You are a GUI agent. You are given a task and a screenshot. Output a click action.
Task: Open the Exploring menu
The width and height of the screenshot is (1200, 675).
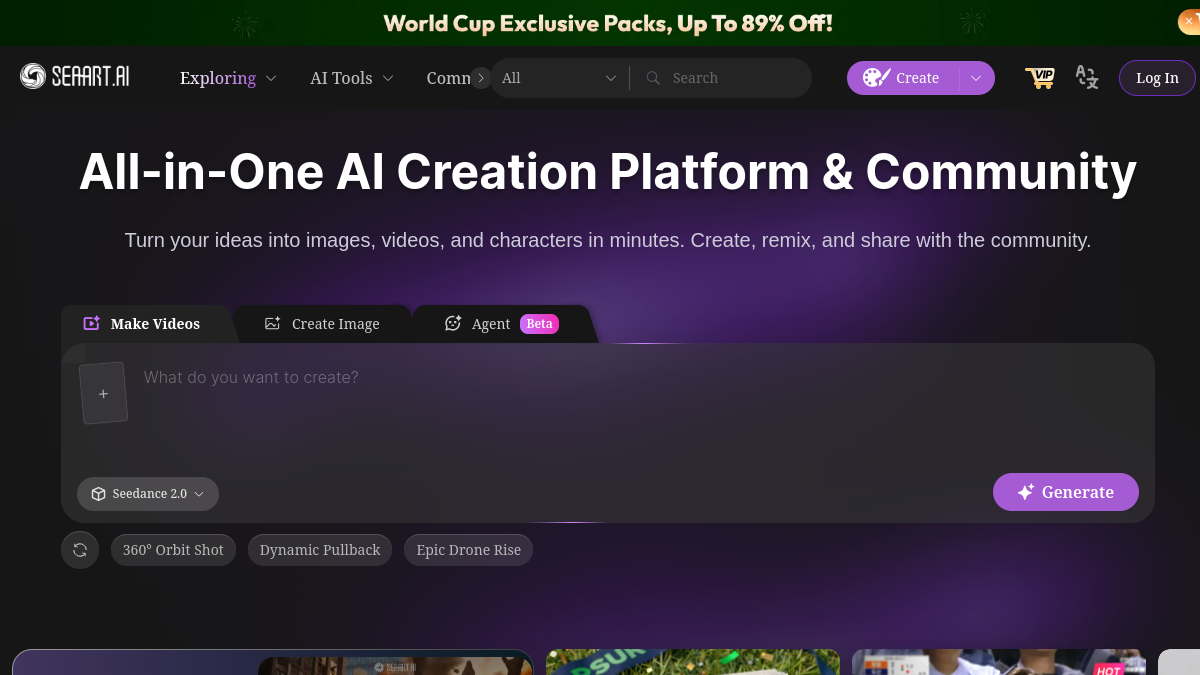tap(228, 78)
